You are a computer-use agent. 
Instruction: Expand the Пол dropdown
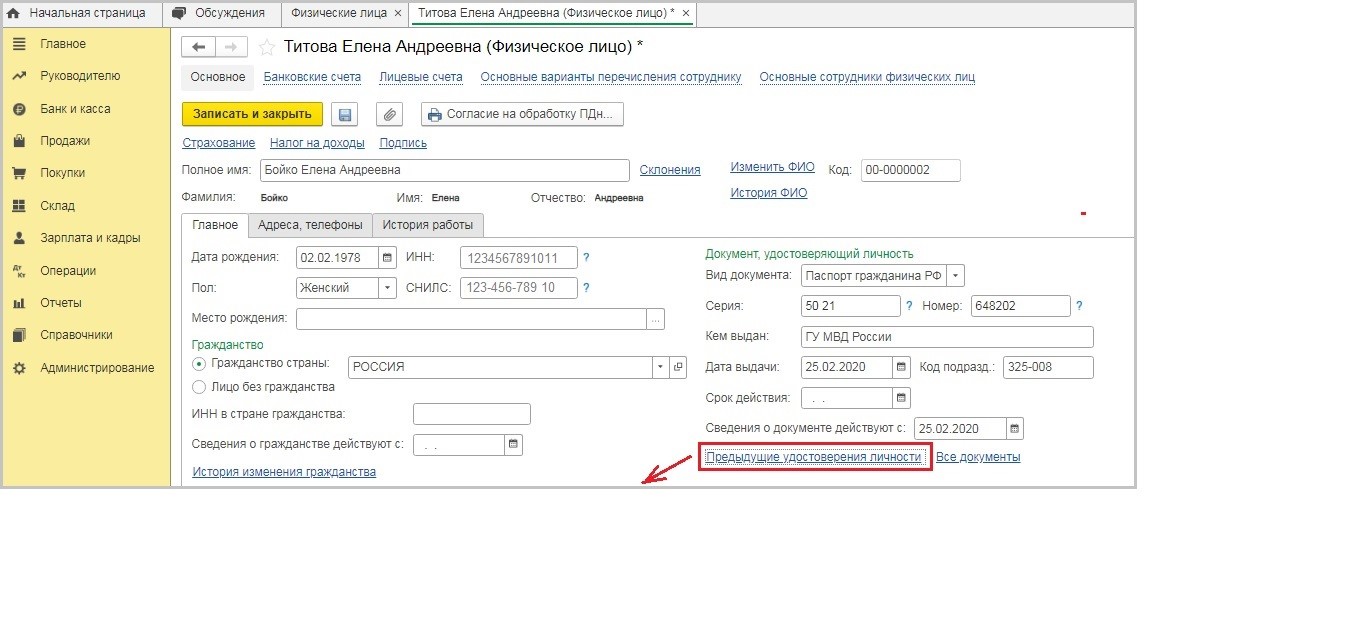tap(387, 288)
